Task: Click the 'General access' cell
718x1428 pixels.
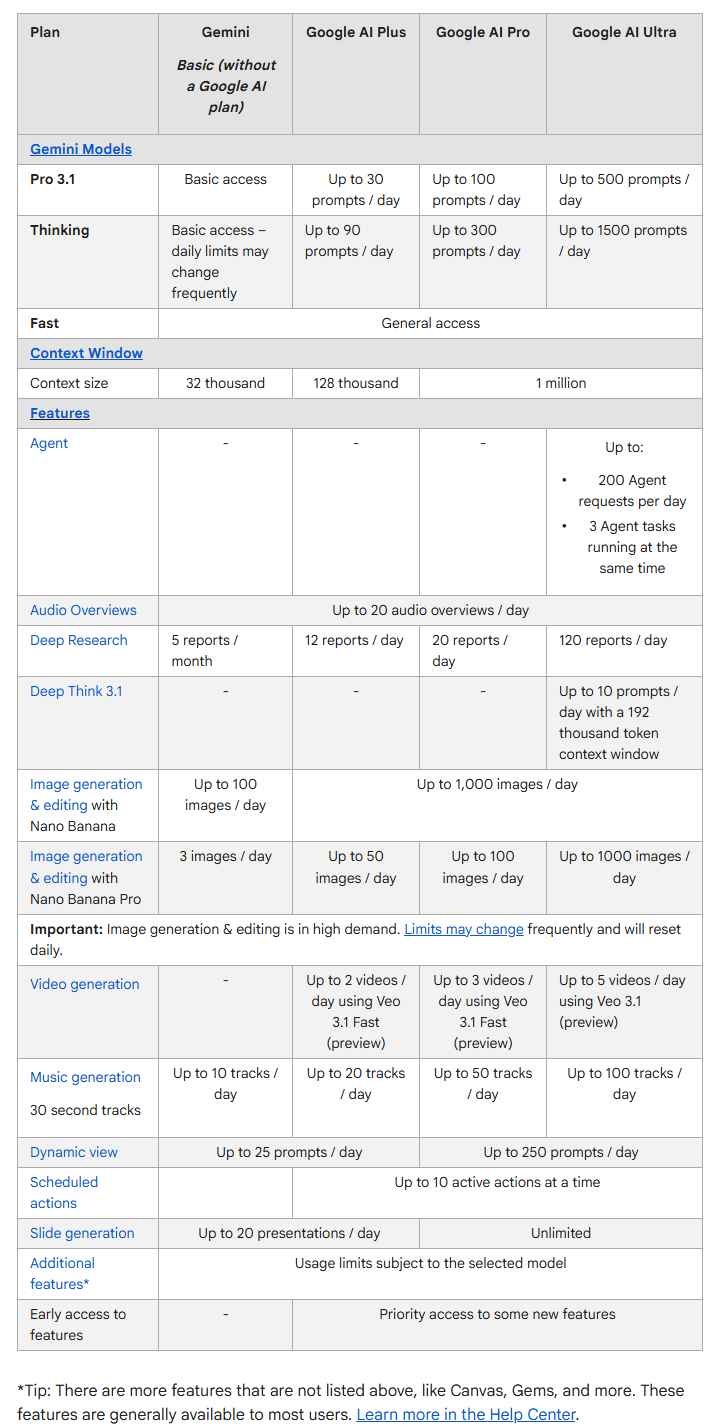Action: click(x=431, y=323)
